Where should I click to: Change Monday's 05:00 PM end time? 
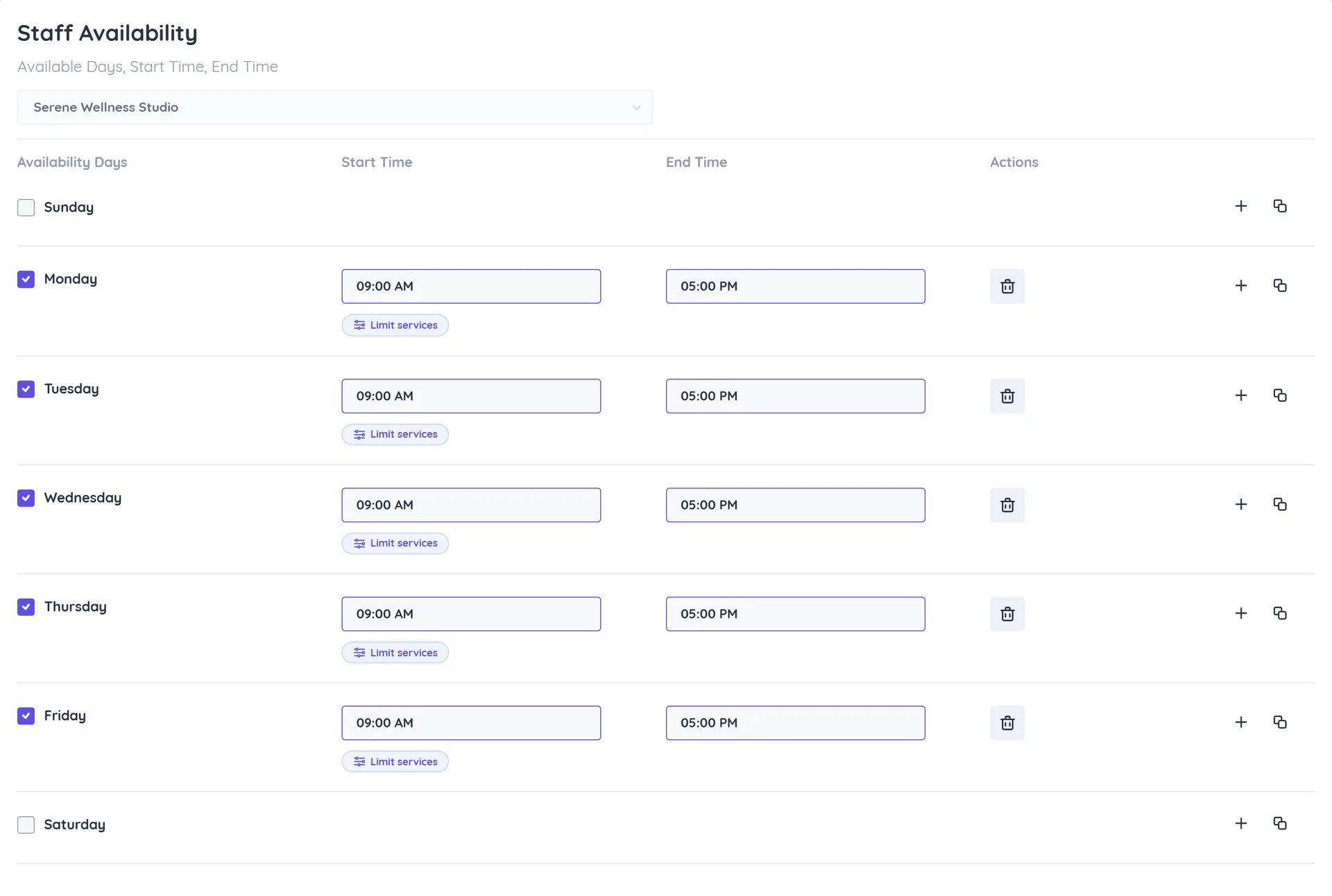pos(795,286)
